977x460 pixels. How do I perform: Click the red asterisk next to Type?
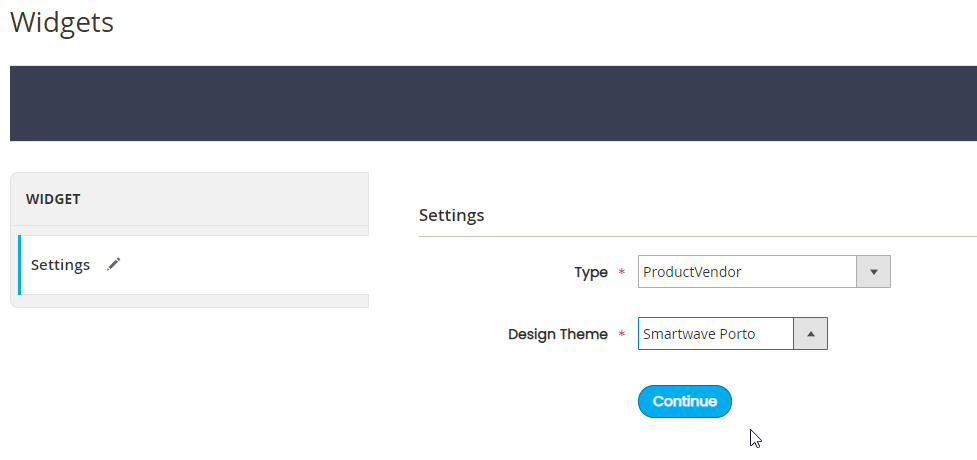point(621,272)
